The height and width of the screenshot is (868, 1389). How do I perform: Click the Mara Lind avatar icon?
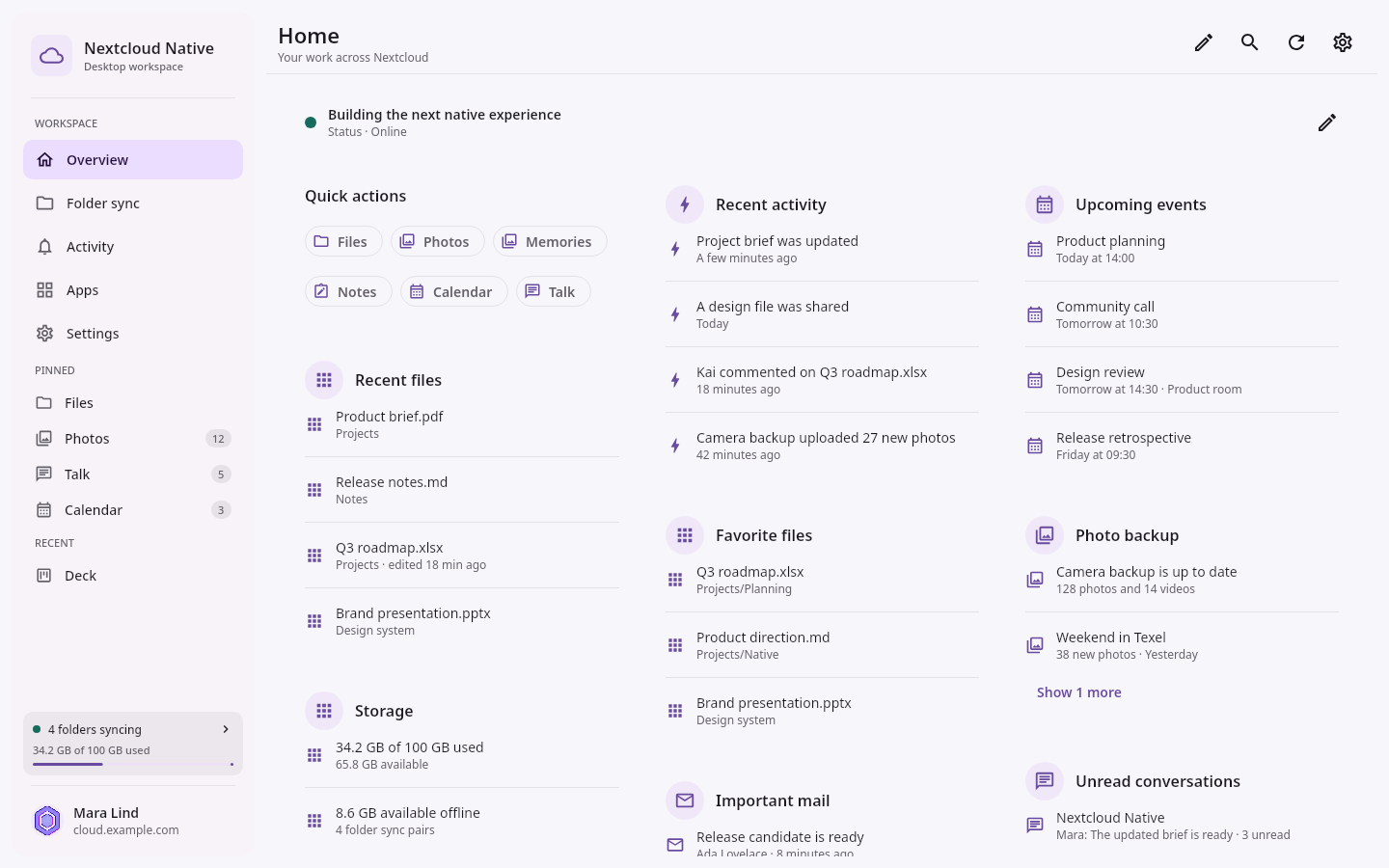tap(47, 821)
